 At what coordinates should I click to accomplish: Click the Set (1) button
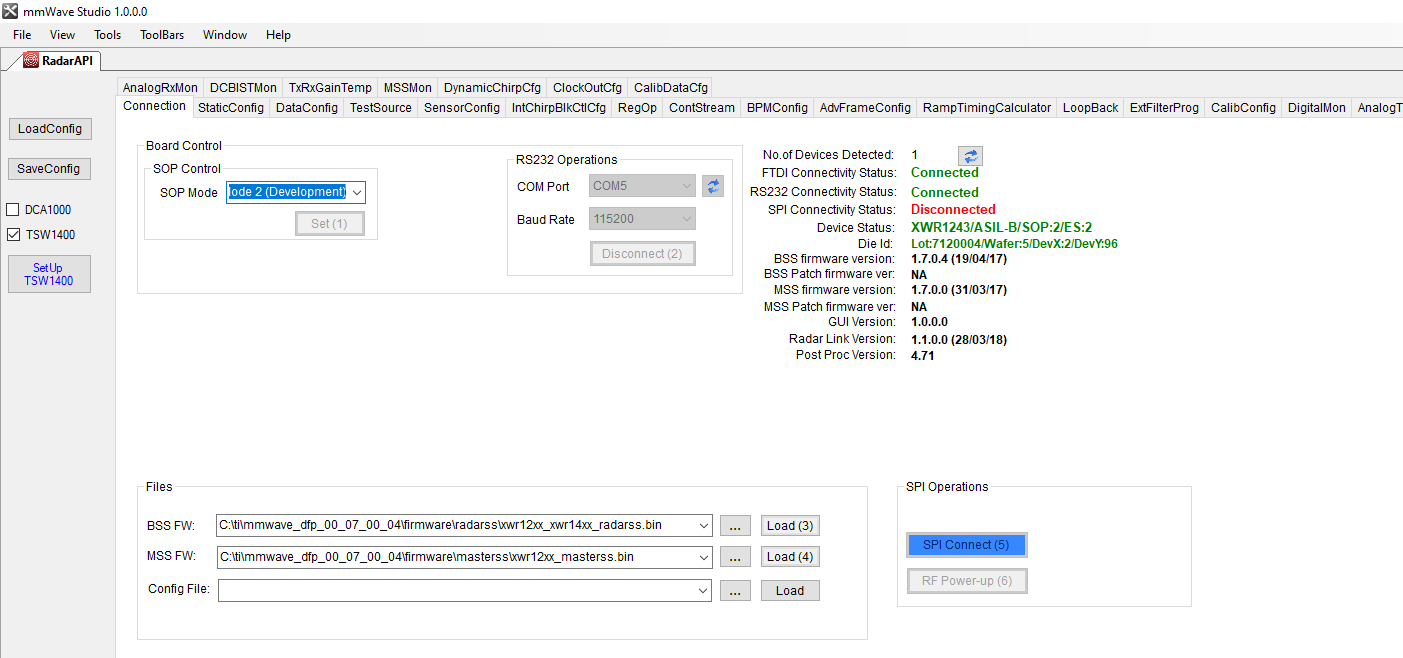pyautogui.click(x=330, y=223)
